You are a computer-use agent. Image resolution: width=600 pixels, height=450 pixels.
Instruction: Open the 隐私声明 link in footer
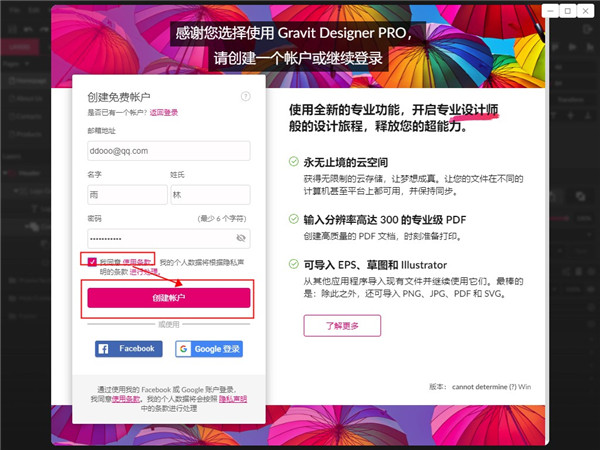point(233,399)
